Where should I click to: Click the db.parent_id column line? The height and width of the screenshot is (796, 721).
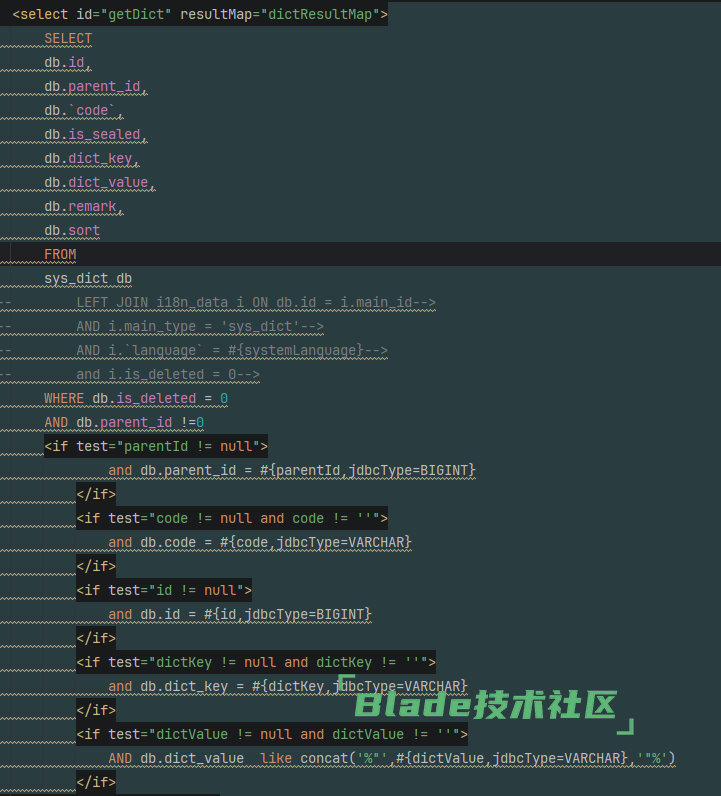pos(95,86)
